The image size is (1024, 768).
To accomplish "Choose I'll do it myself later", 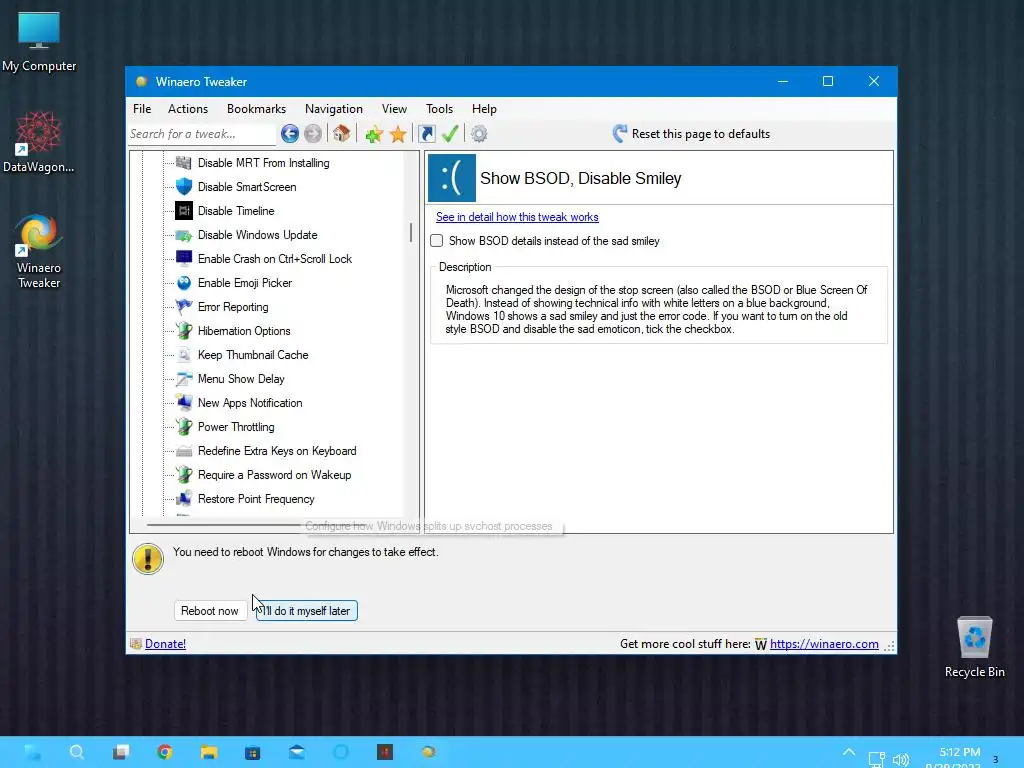I will point(306,611).
